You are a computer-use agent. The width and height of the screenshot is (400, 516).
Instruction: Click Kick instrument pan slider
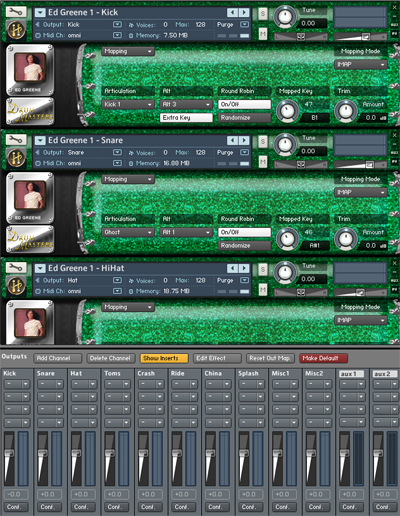pyautogui.click(x=301, y=36)
